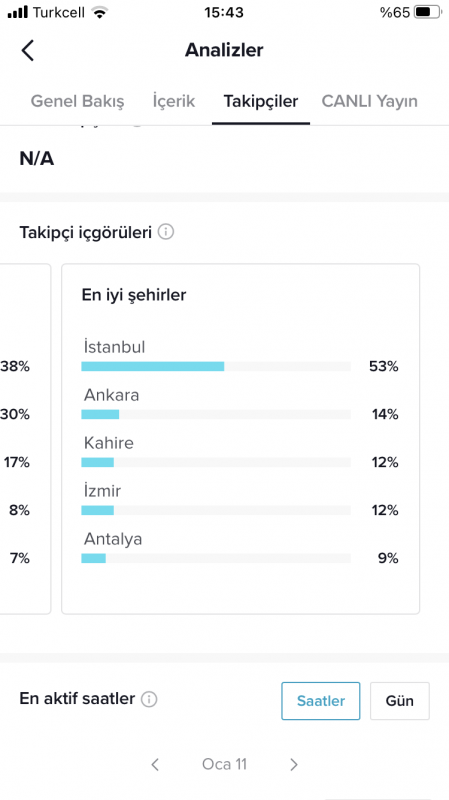Screen dimensions: 449x800
Task: Switch to the Gün toggle option
Action: click(x=400, y=701)
